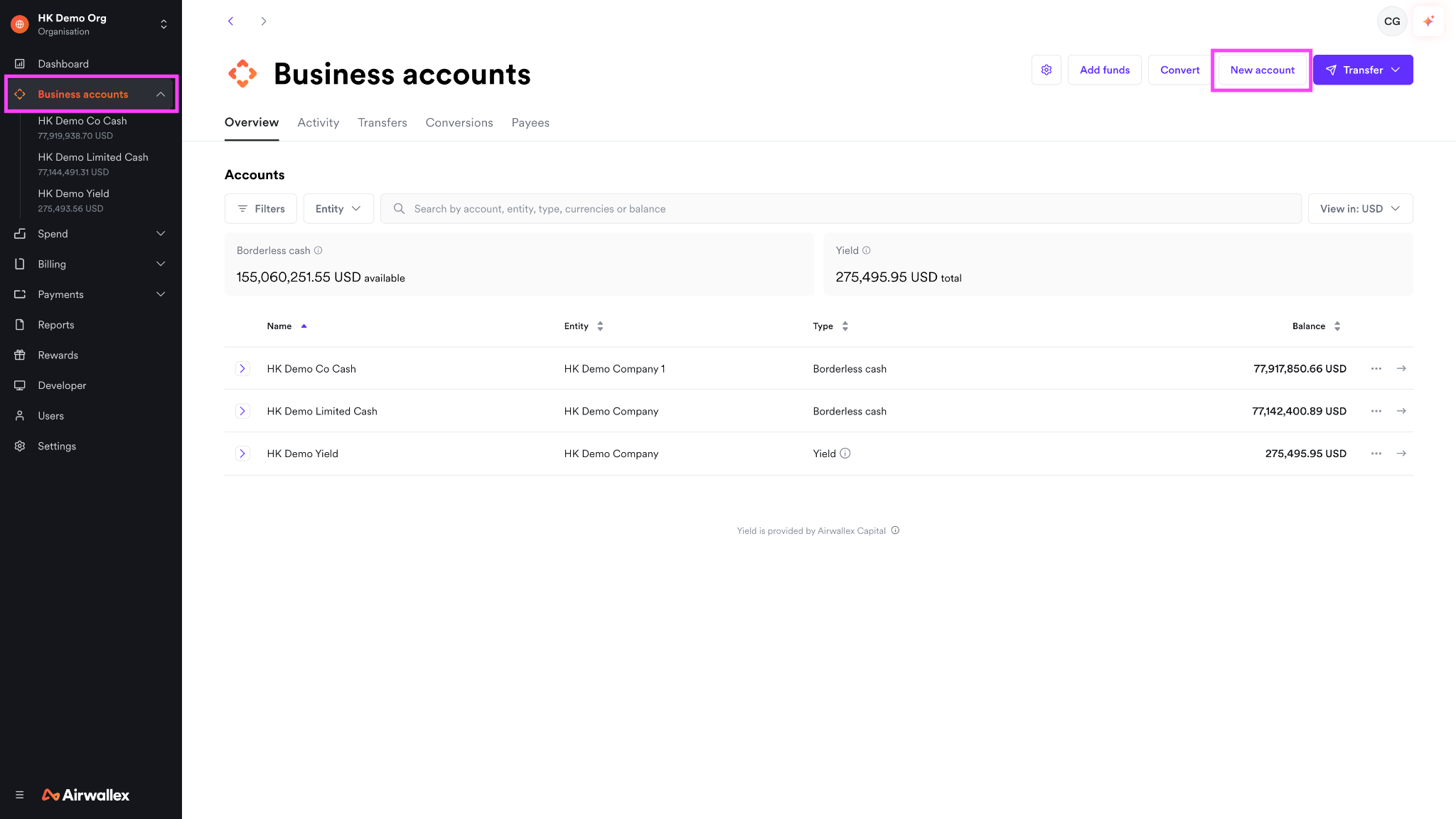This screenshot has height=819, width=1456.
Task: Open the accounts settings gear button
Action: 1046,70
